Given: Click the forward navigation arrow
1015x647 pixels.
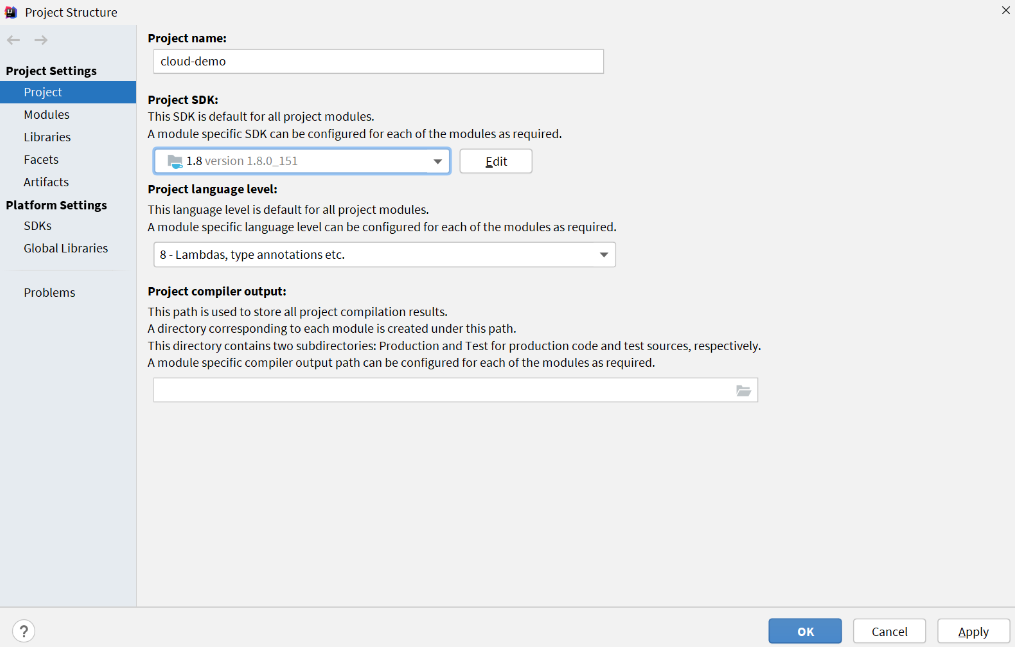Looking at the screenshot, I should click(x=41, y=40).
